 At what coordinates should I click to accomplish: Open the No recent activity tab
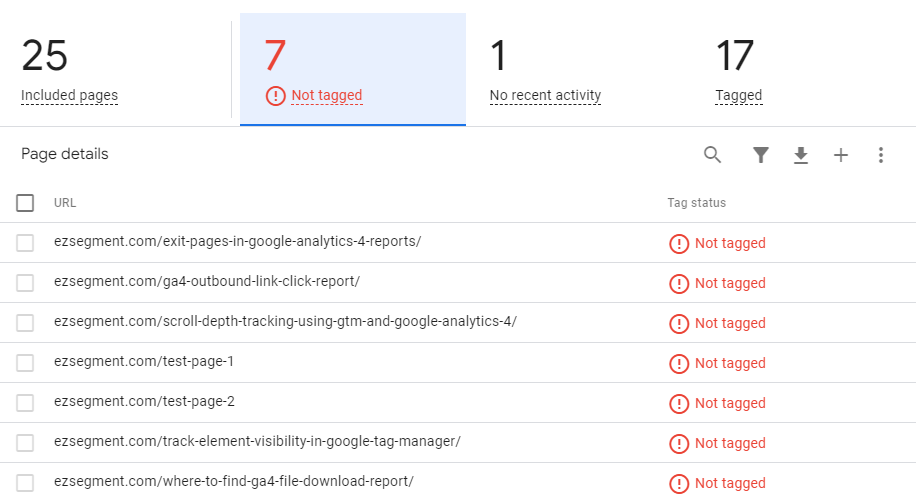(x=545, y=96)
